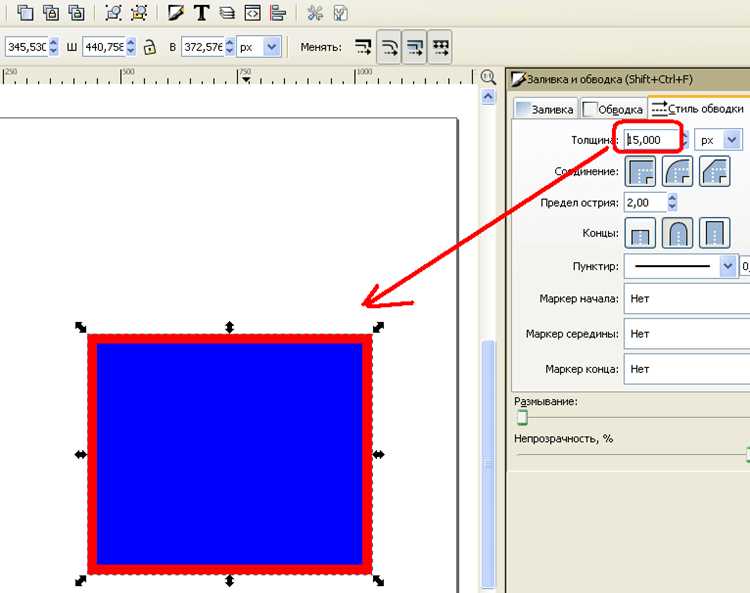Select the round join style
This screenshot has height=593, width=750.
(x=678, y=171)
